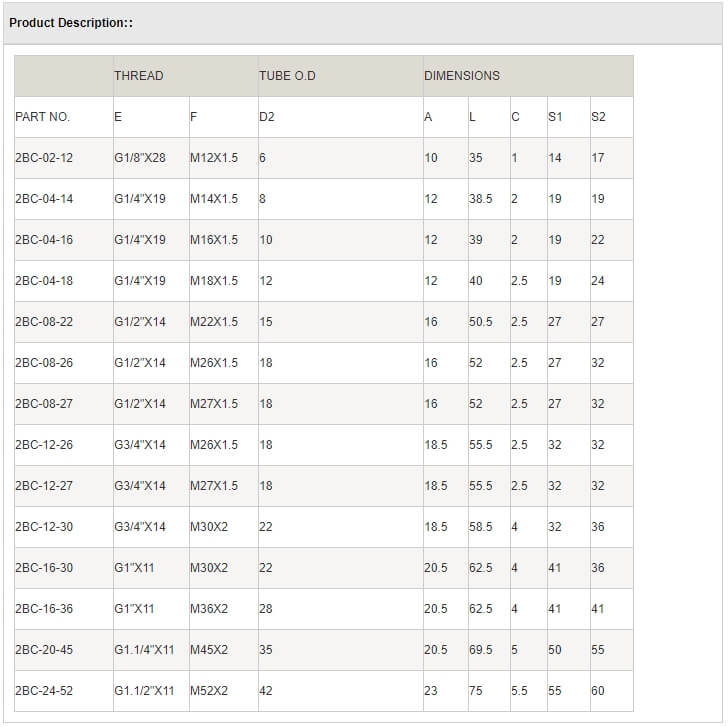The height and width of the screenshot is (727, 728).
Task: Select the THREAD column group header
Action: pyautogui.click(x=138, y=76)
